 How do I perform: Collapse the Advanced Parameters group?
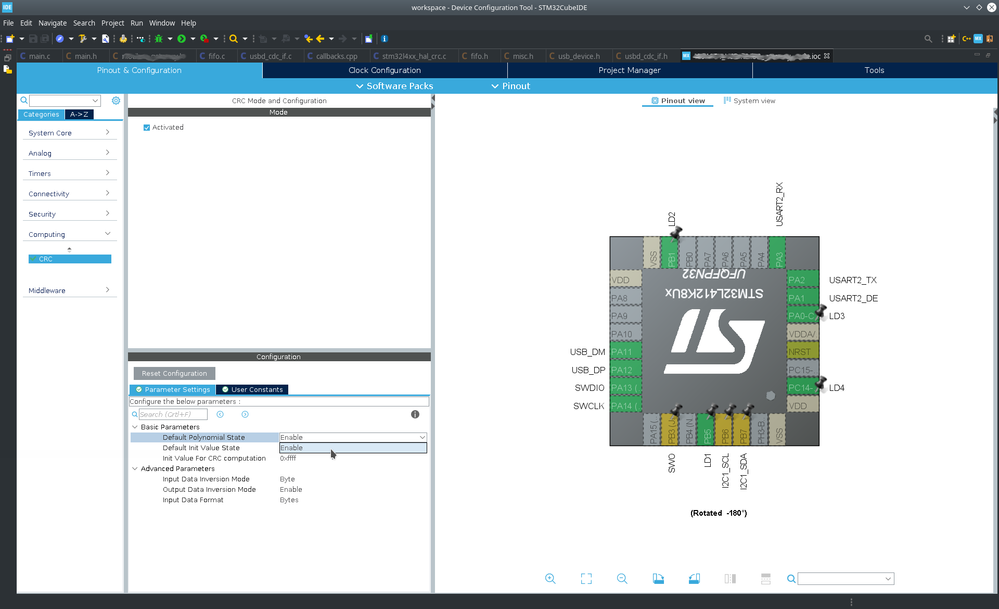click(x=135, y=468)
